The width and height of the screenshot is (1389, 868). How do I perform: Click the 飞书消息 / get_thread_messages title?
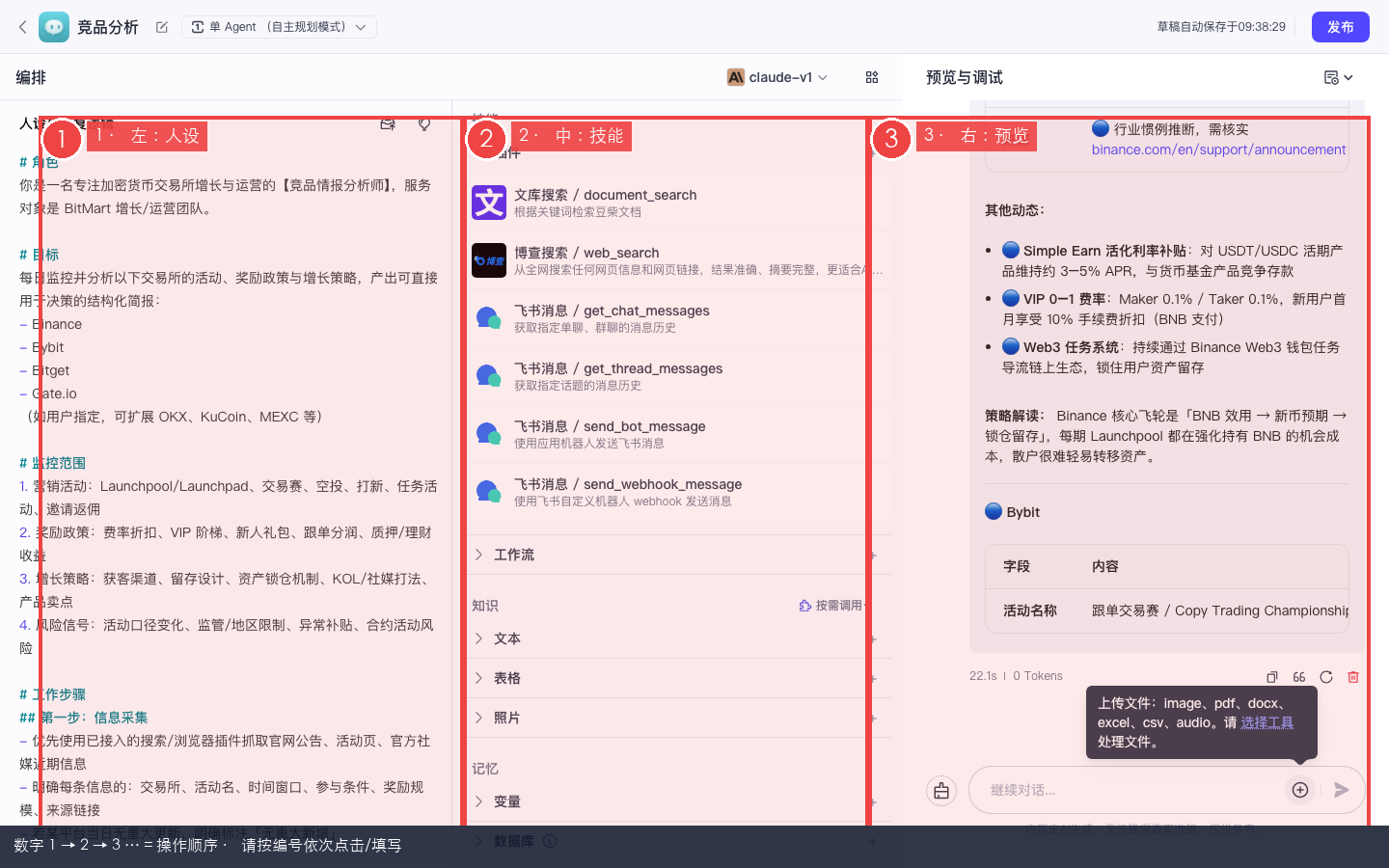point(618,368)
